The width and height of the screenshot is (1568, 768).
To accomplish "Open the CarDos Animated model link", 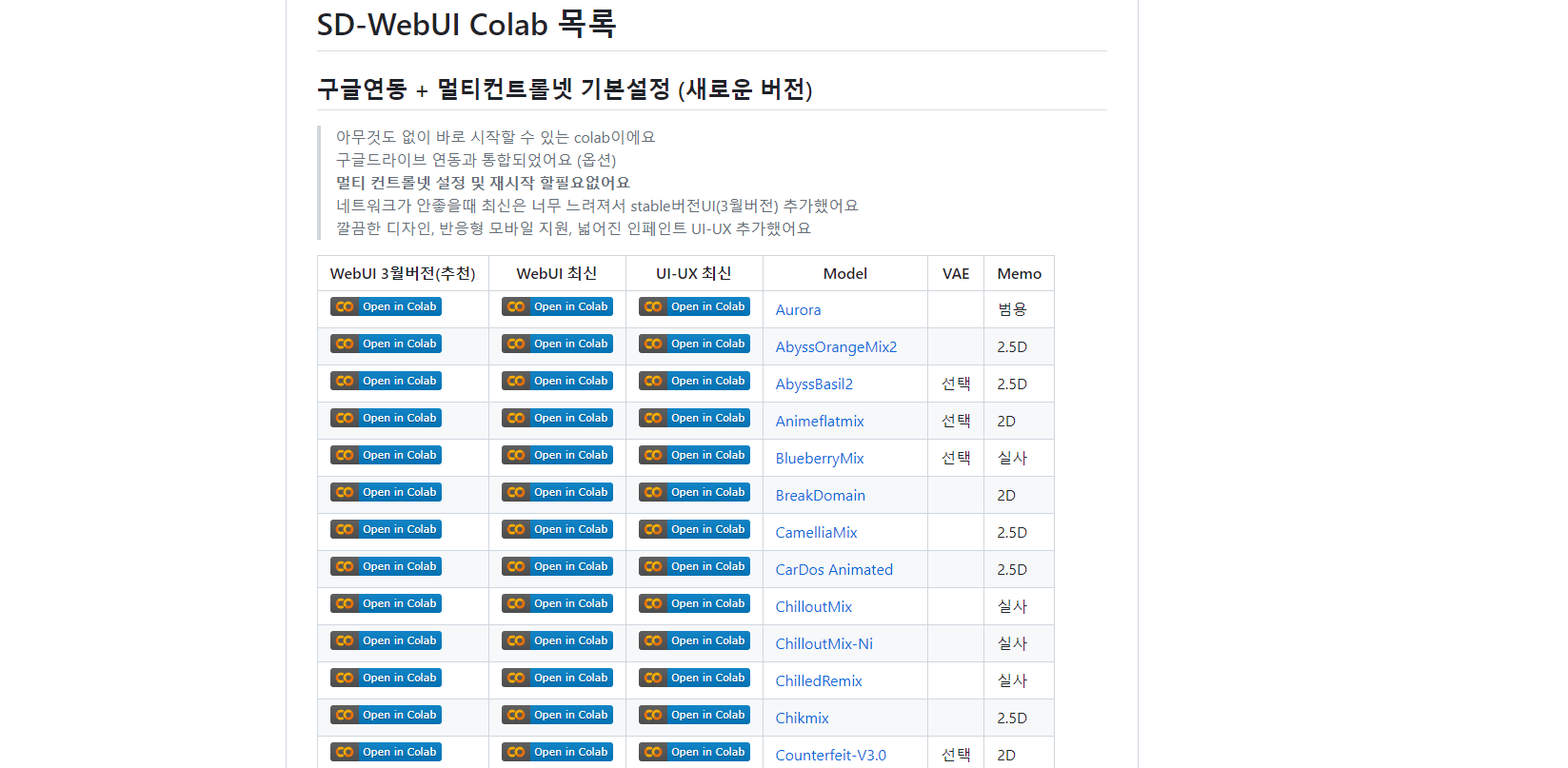I will [x=834, y=569].
